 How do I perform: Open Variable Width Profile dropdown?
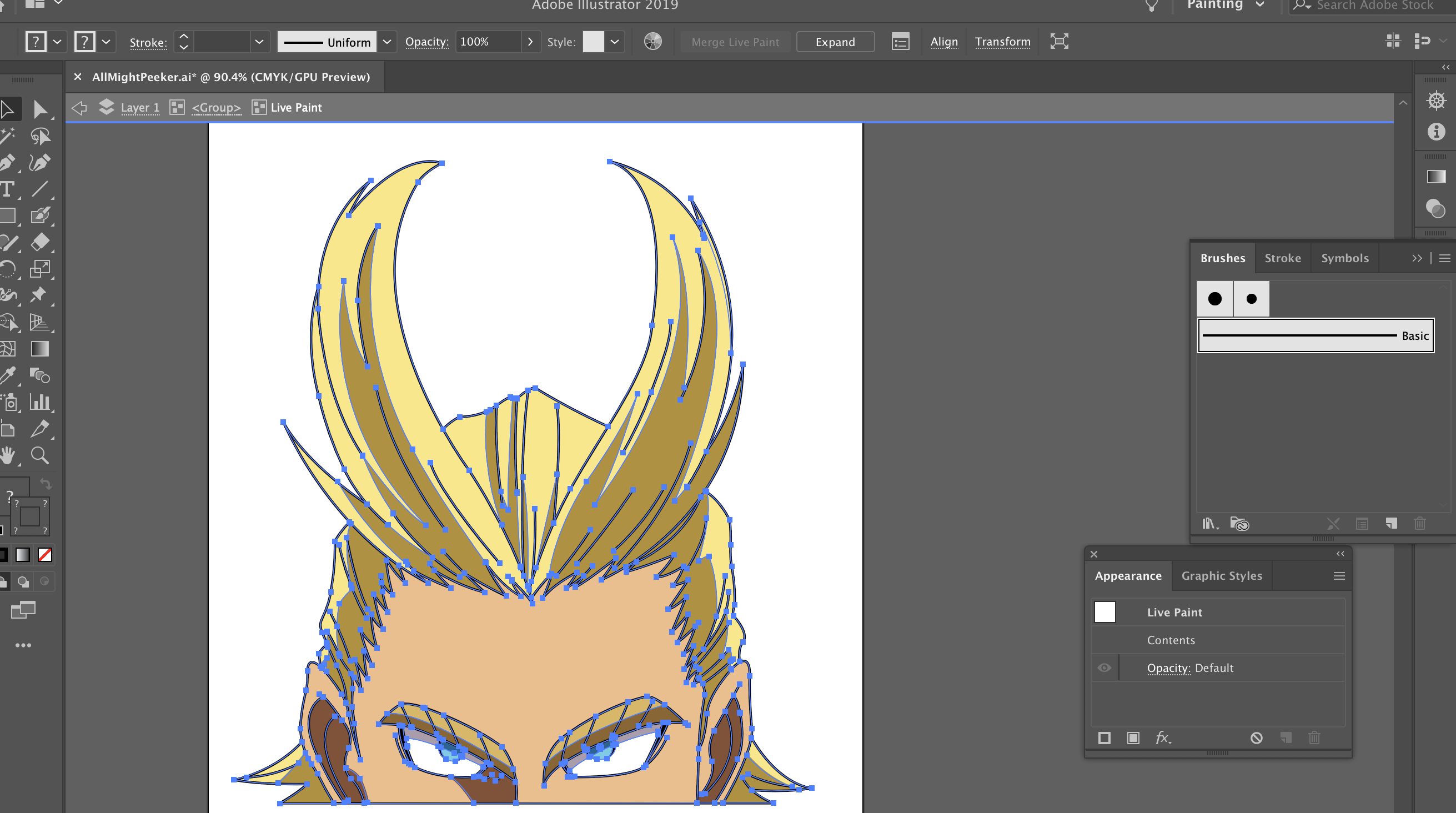(x=387, y=42)
